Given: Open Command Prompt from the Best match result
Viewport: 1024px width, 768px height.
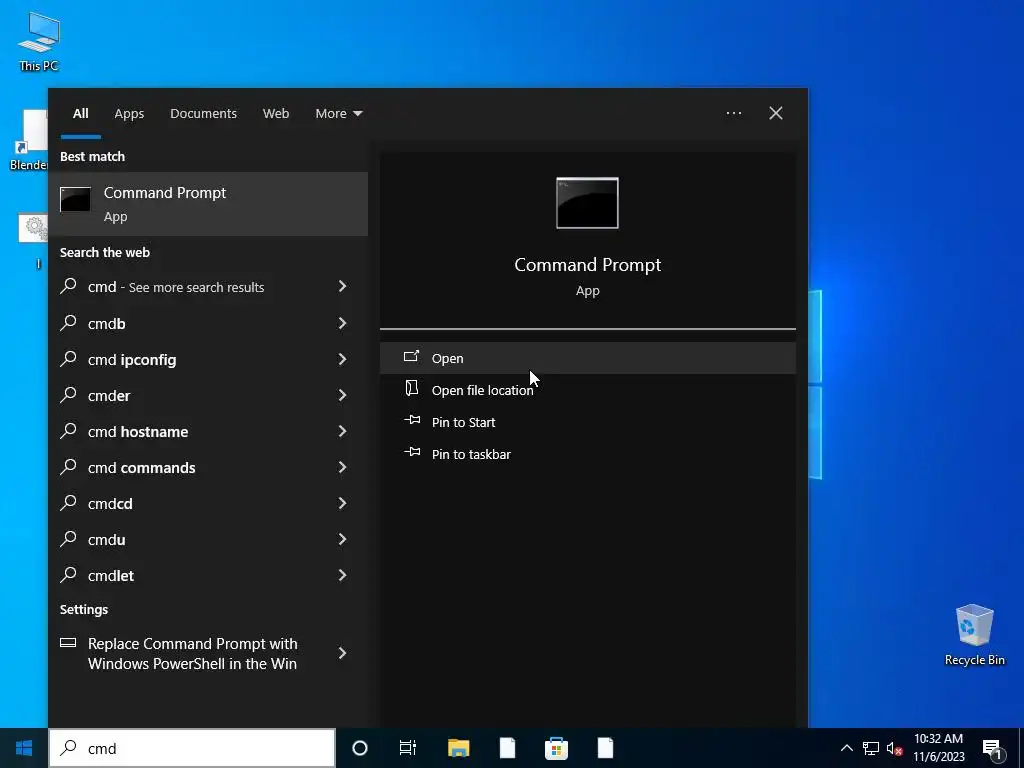Looking at the screenshot, I should 208,204.
